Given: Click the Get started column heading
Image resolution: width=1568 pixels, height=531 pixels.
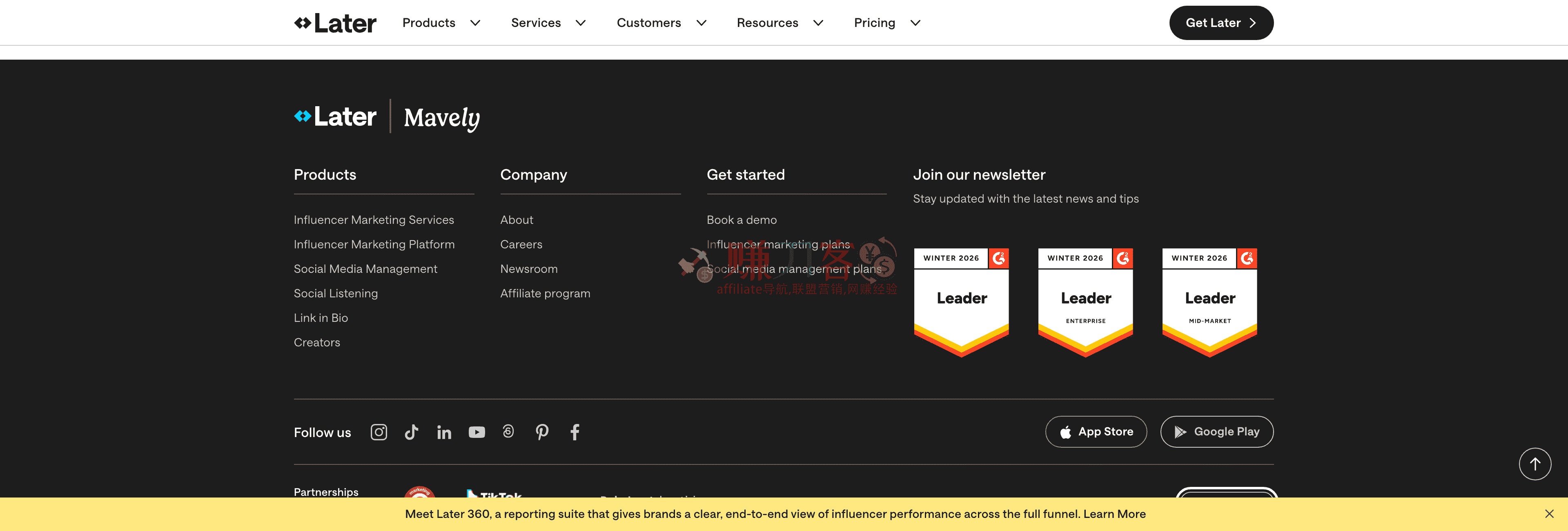Looking at the screenshot, I should pos(746,175).
